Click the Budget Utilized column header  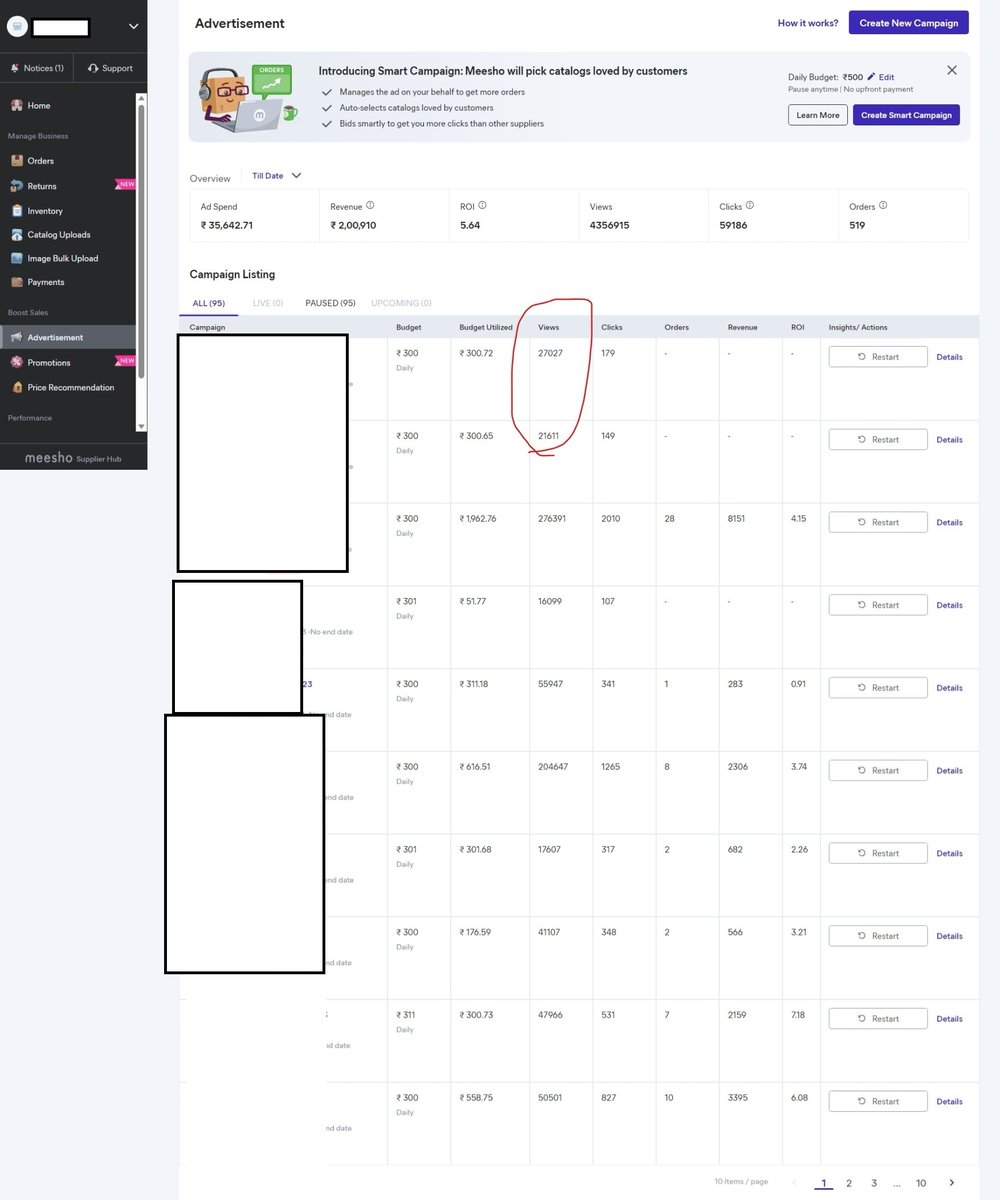click(x=486, y=327)
